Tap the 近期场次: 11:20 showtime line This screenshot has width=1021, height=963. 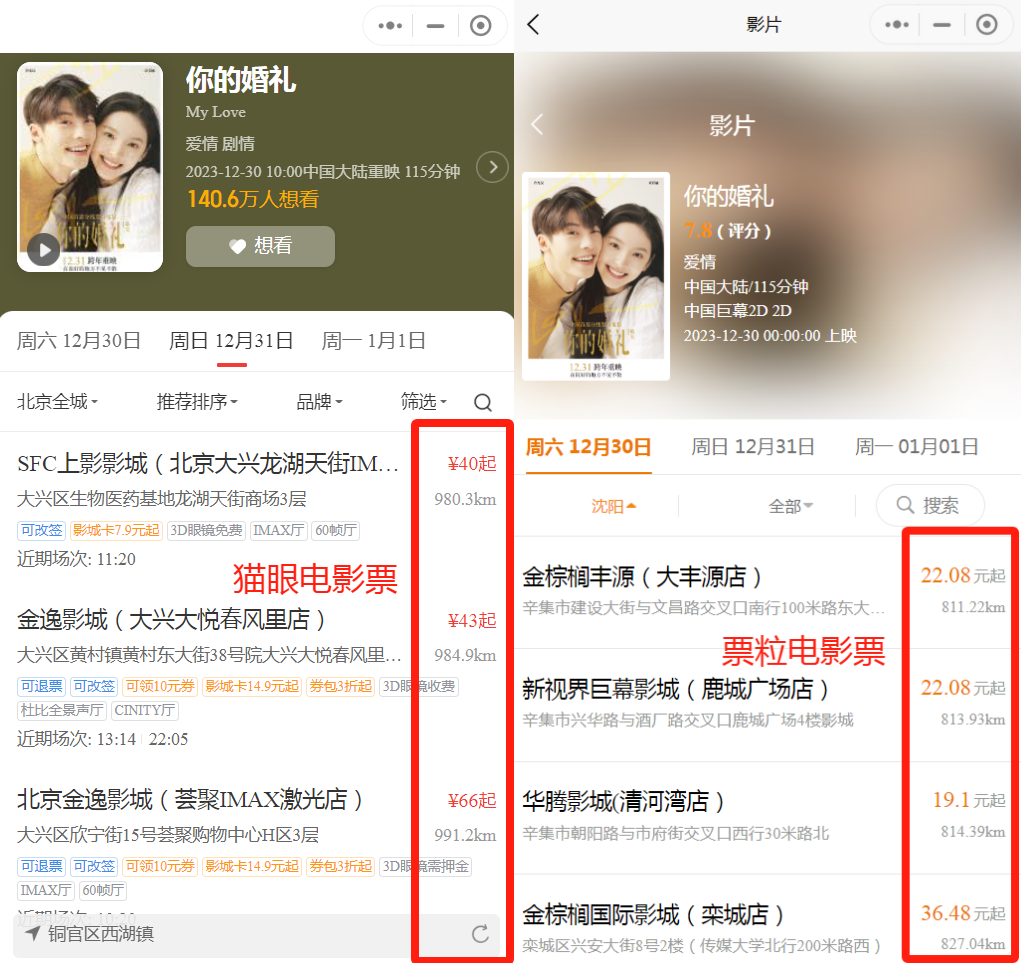76,559
